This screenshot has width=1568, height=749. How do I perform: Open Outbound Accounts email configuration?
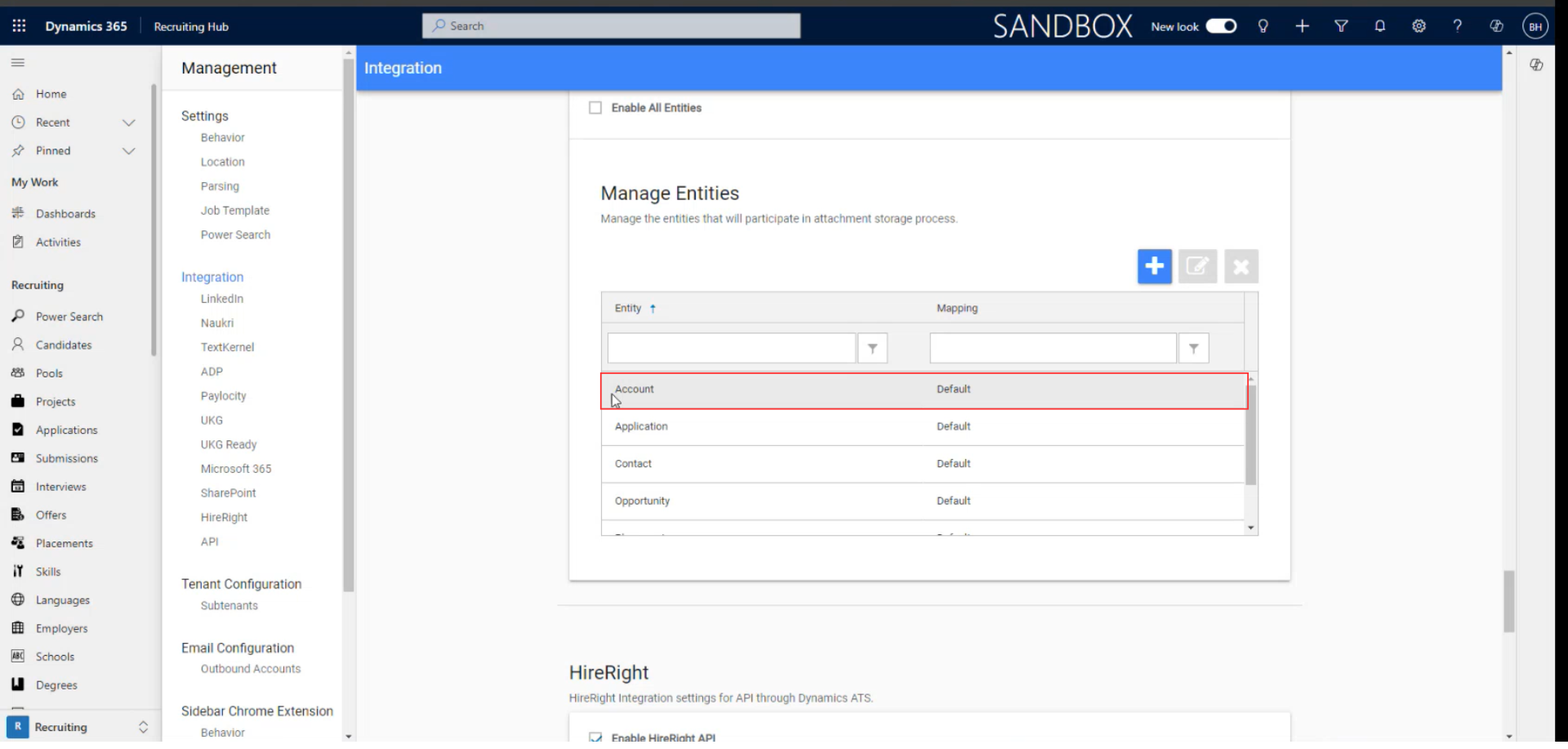point(251,669)
